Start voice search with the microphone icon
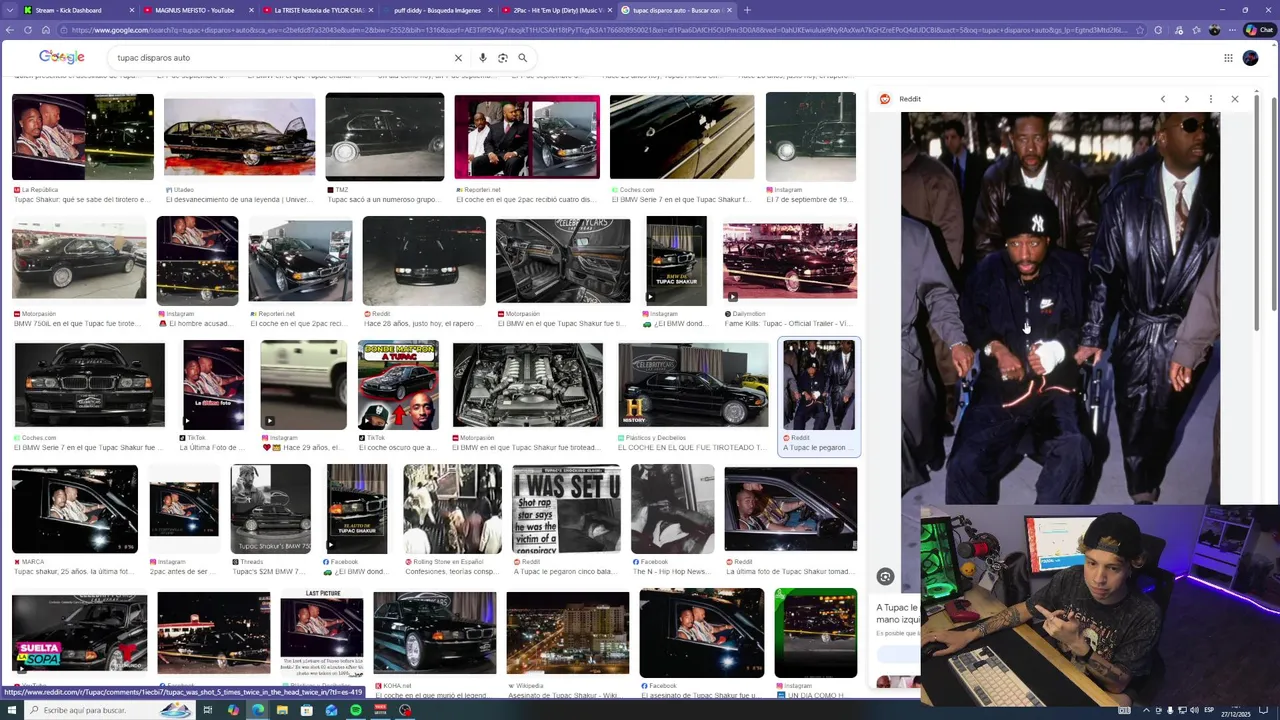1280x720 pixels. pos(483,58)
